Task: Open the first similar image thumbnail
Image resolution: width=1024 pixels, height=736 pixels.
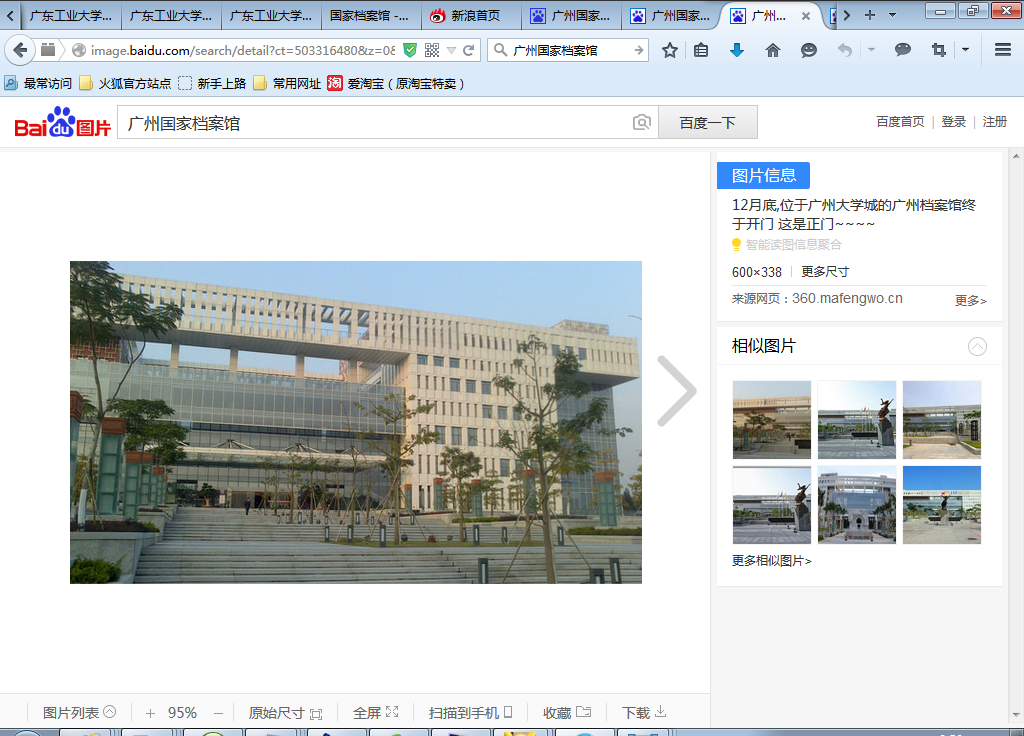Action: (771, 420)
